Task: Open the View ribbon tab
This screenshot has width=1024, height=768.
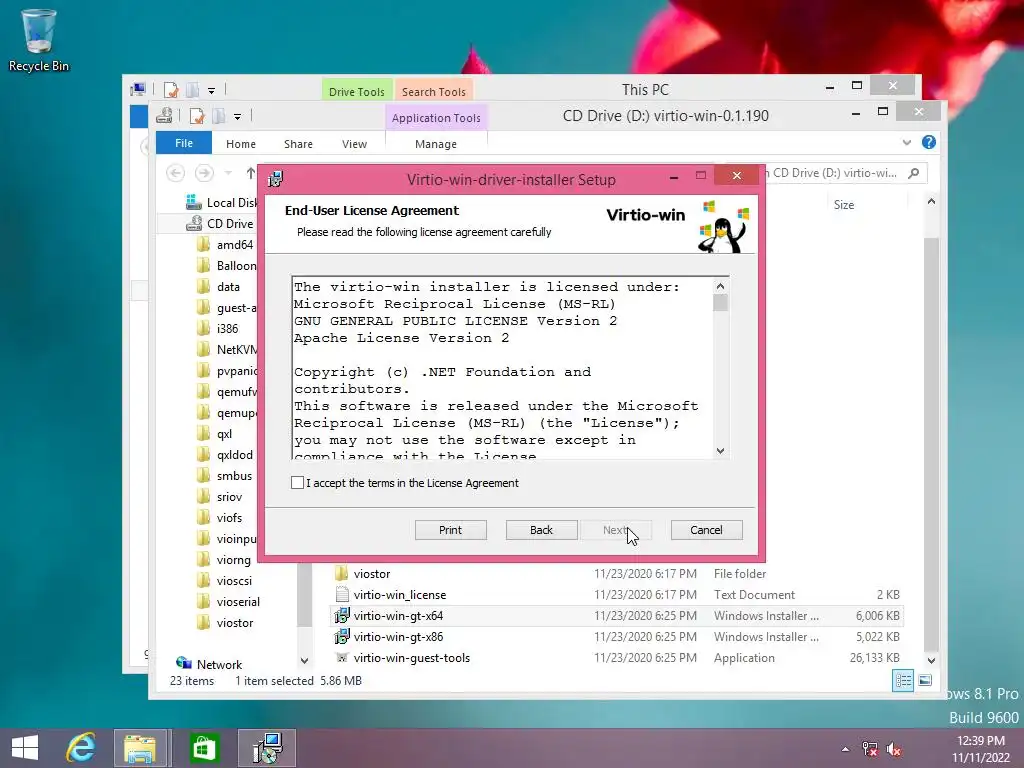Action: point(355,144)
